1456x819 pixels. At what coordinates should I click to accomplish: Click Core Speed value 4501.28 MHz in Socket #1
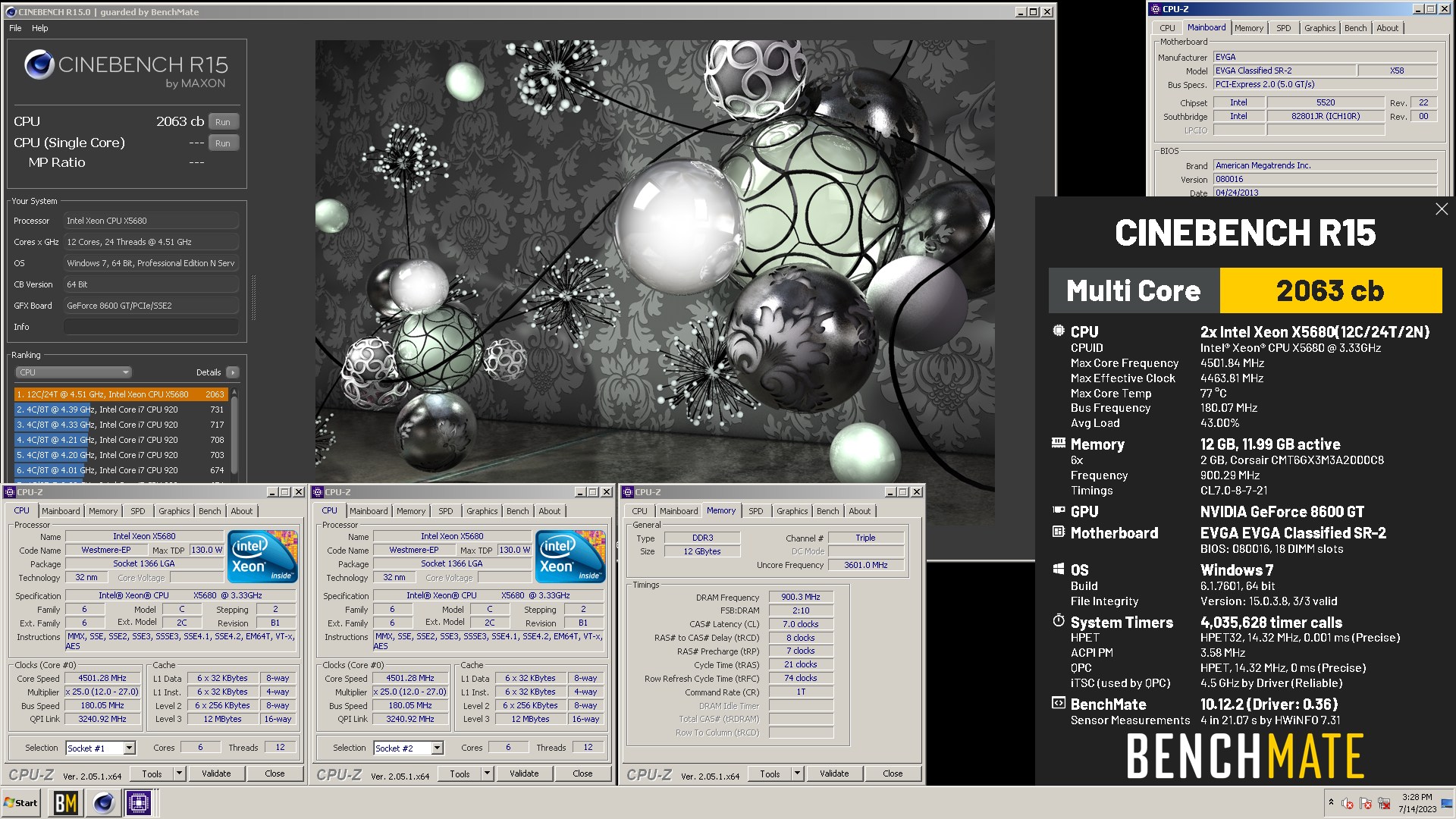pyautogui.click(x=102, y=678)
